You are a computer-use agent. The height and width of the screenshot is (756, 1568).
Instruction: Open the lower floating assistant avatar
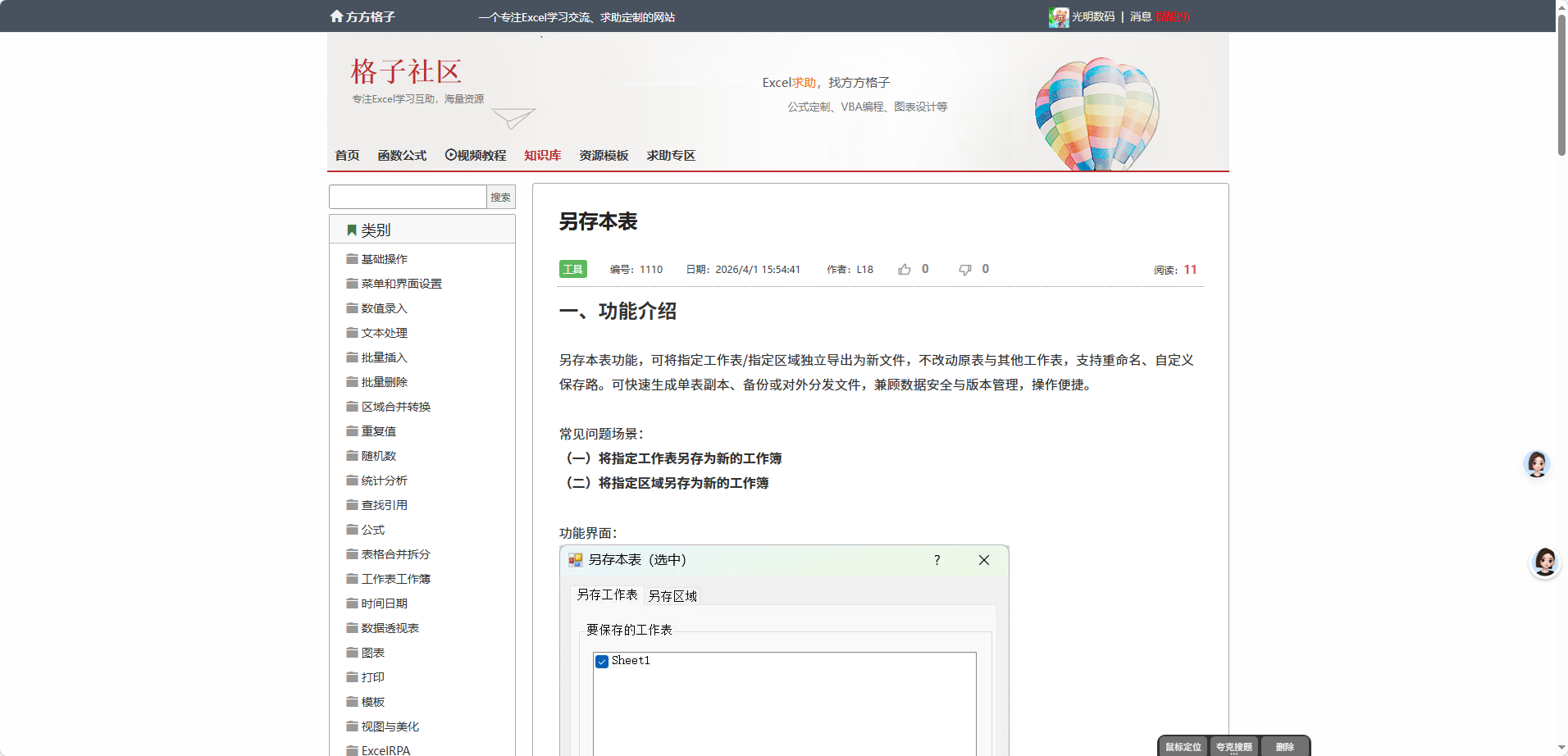(1545, 562)
